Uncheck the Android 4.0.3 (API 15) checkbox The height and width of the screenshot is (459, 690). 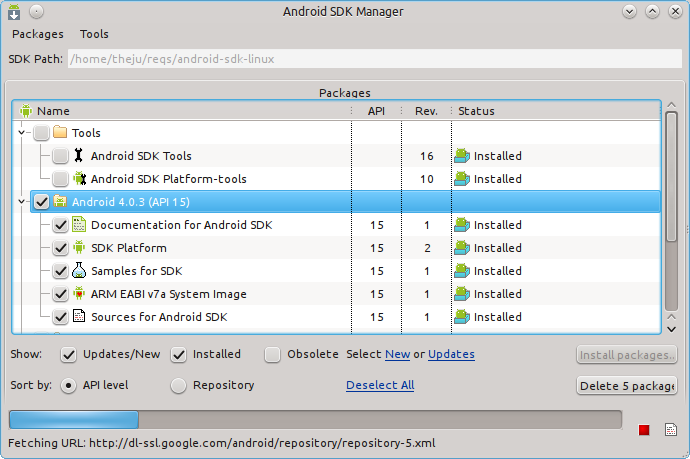tap(41, 202)
